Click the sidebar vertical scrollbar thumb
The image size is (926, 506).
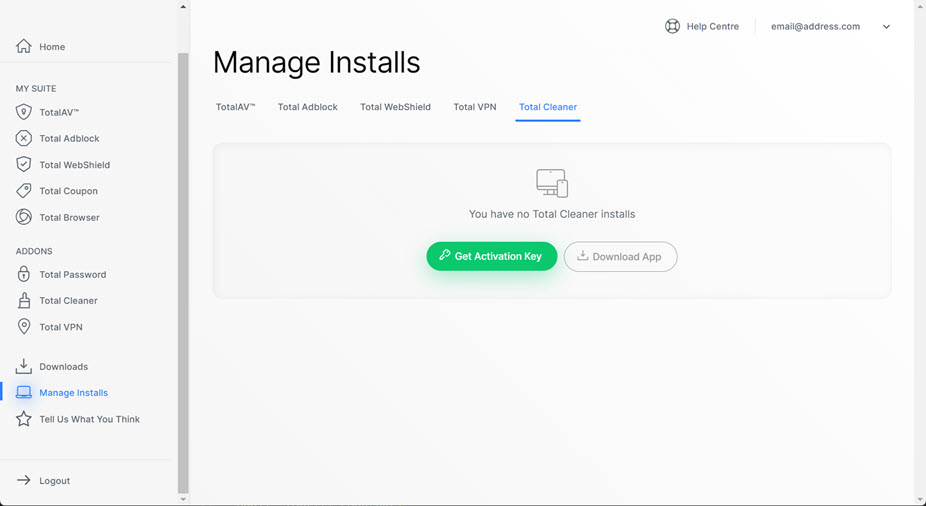183,273
